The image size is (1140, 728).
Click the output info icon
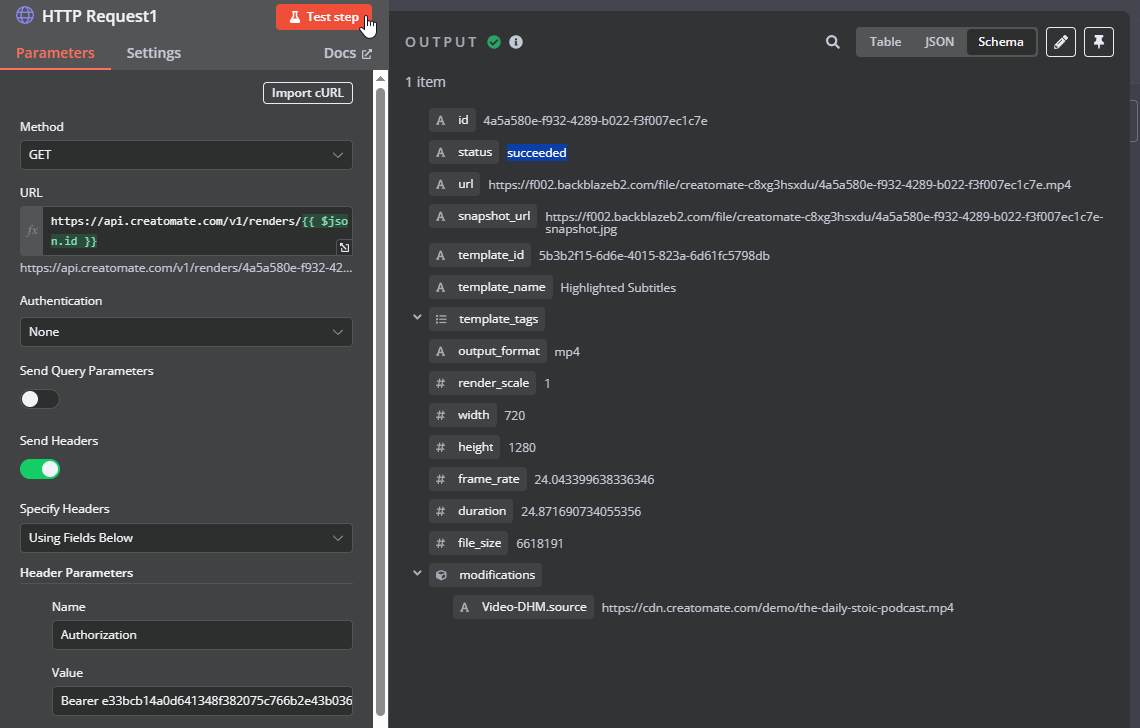pos(516,42)
